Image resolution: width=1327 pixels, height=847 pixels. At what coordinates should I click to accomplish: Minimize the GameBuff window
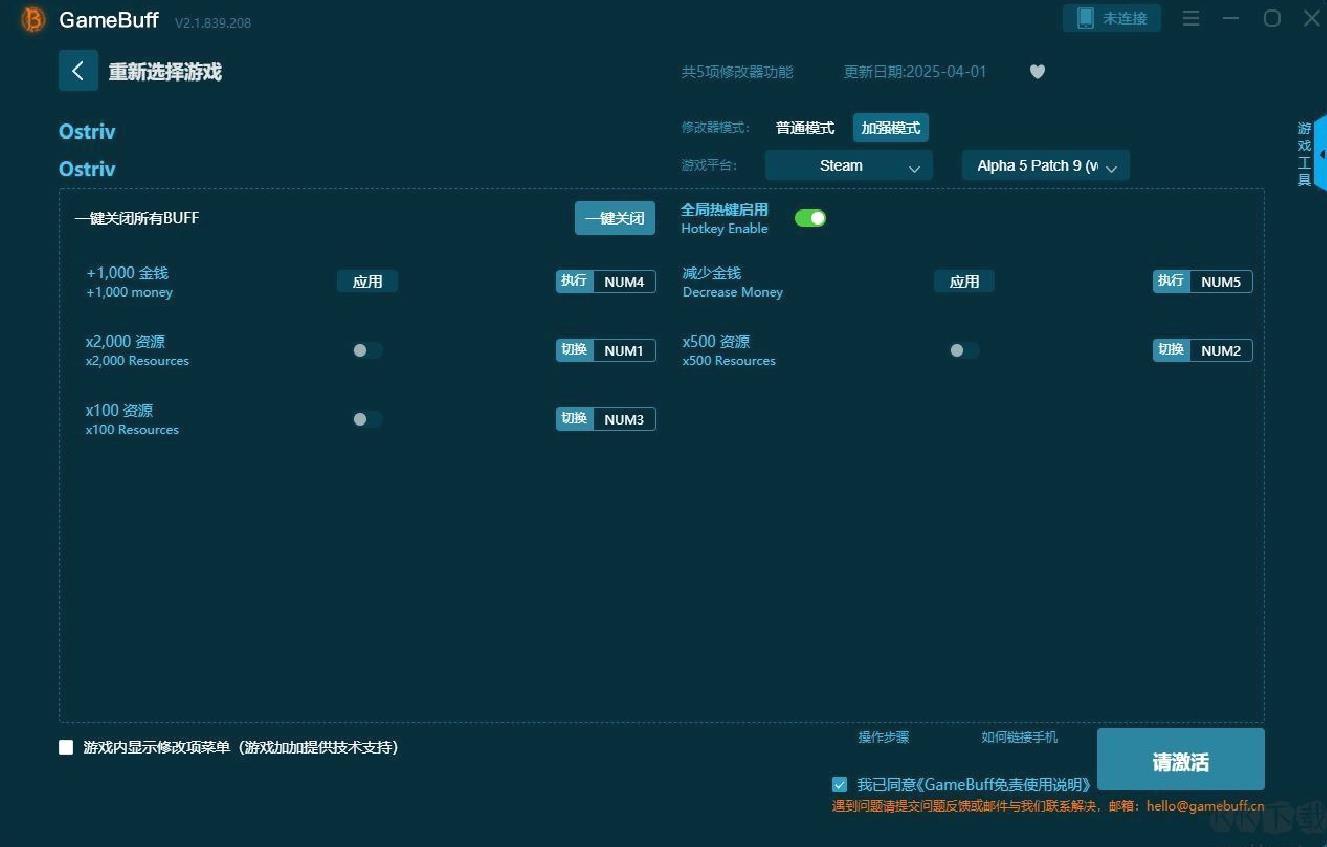tap(1231, 18)
